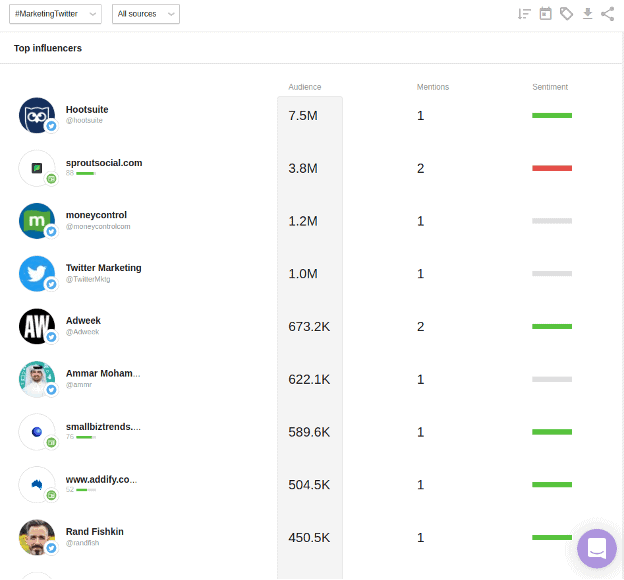Open Twitter Marketing influencer name
The height and width of the screenshot is (580, 624).
103,268
